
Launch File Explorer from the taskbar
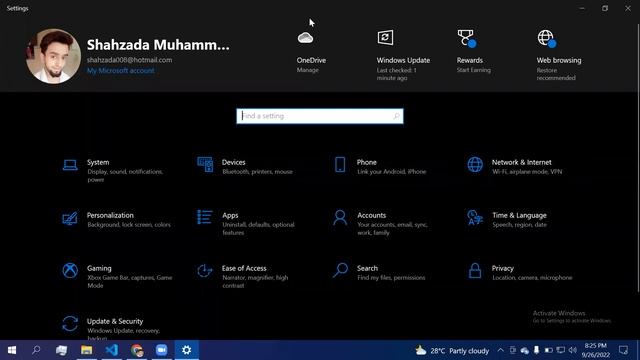click(87, 350)
